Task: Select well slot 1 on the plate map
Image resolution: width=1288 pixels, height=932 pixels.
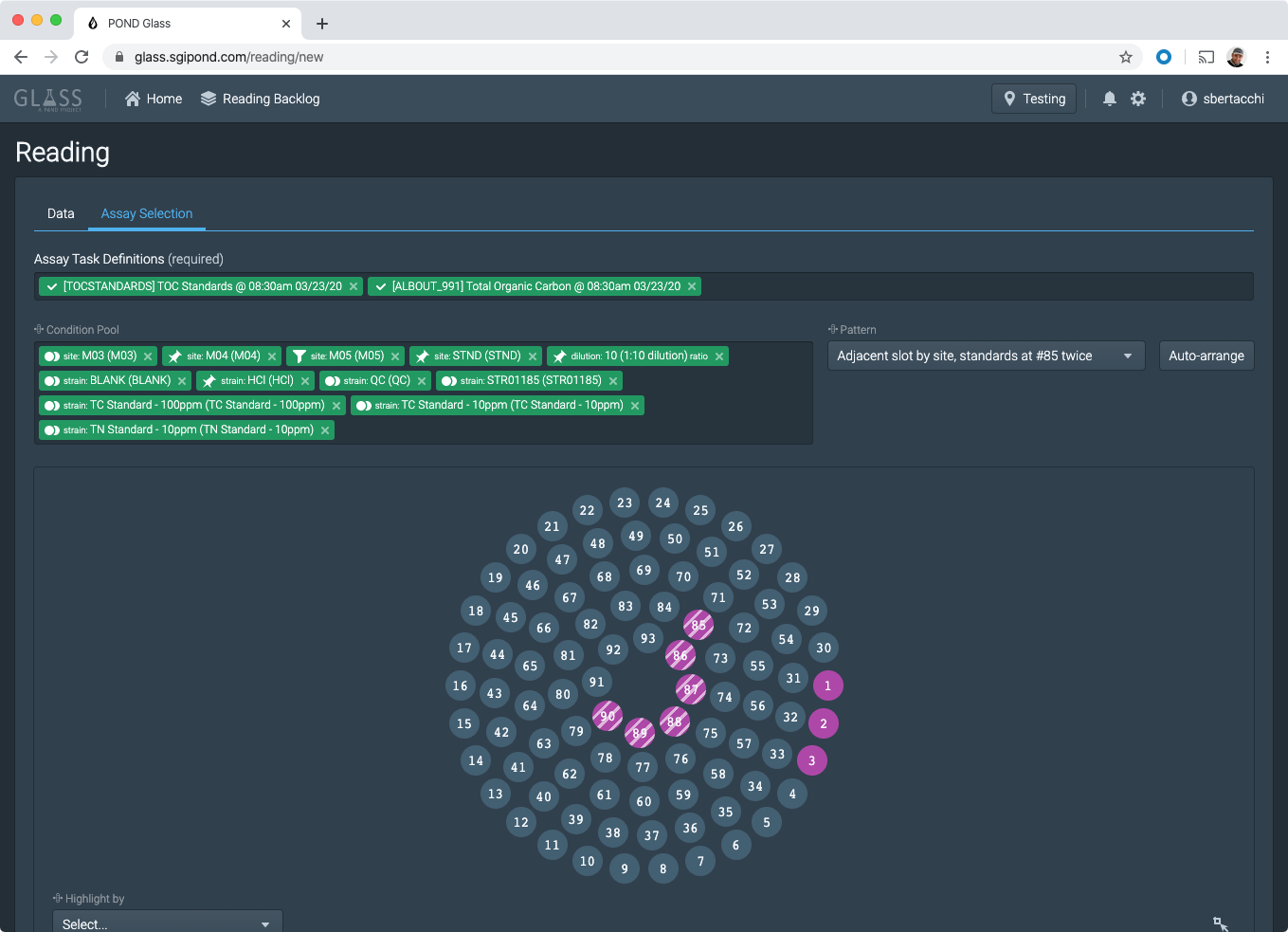Action: [827, 685]
